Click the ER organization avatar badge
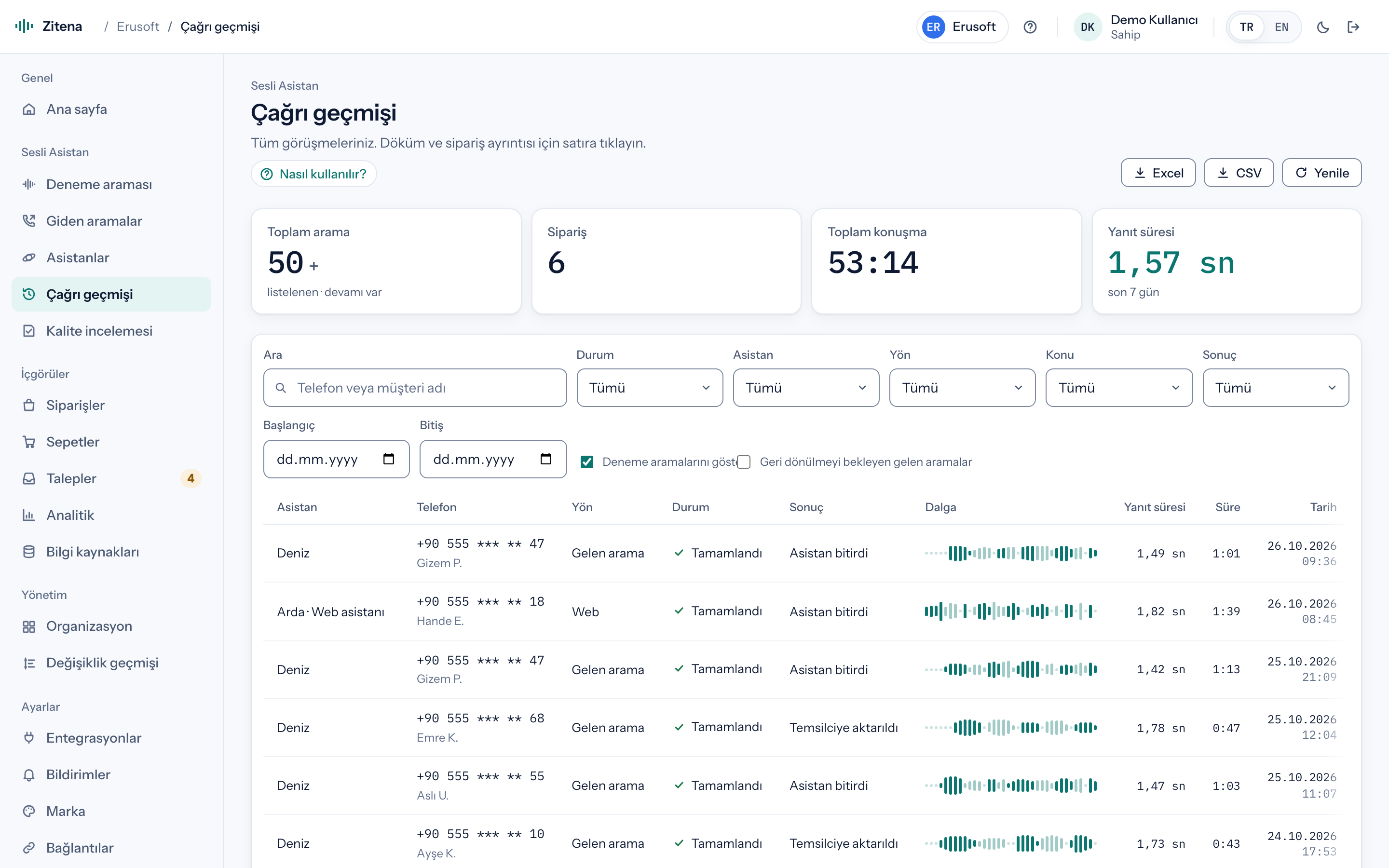The height and width of the screenshot is (868, 1389). (x=933, y=27)
